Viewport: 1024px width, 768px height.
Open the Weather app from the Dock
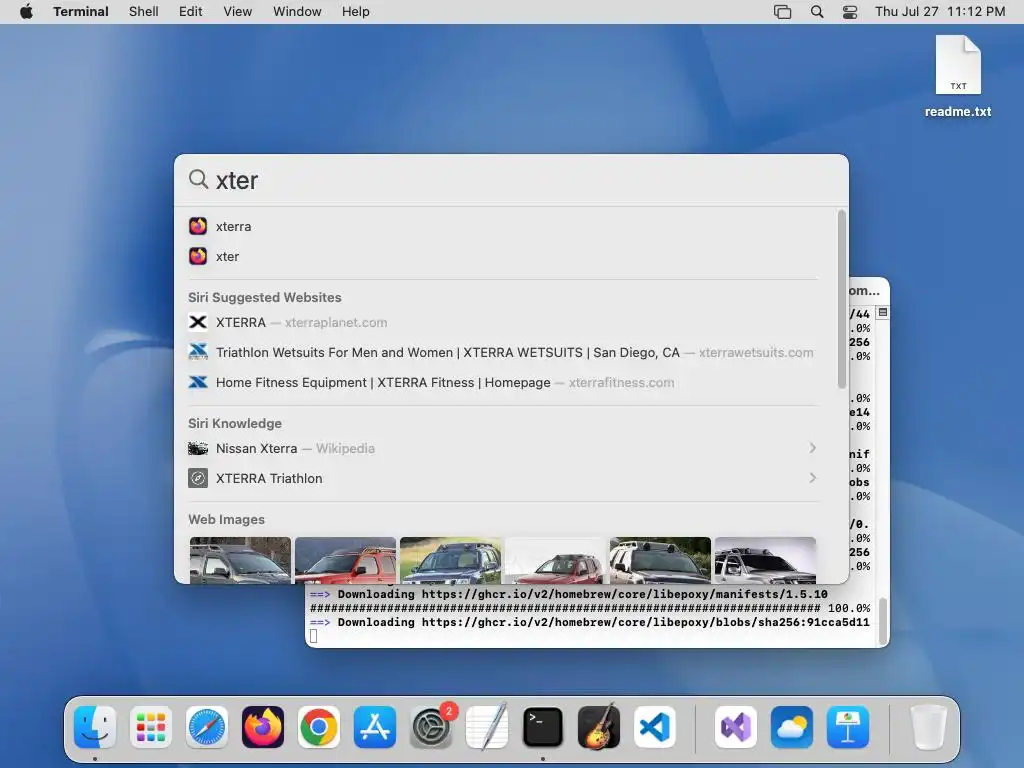point(792,727)
